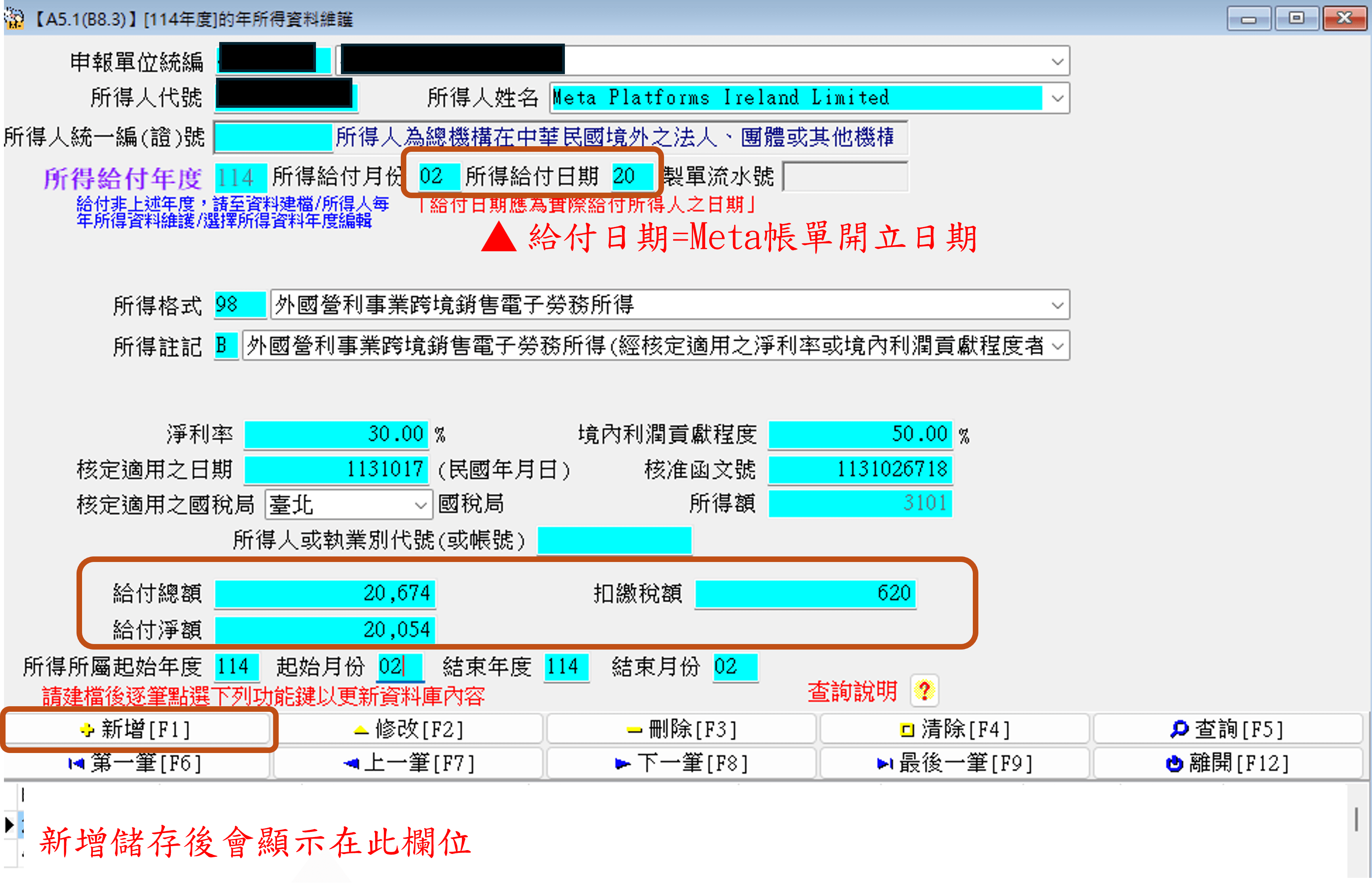Click the 給付總額 input field

[x=325, y=593]
